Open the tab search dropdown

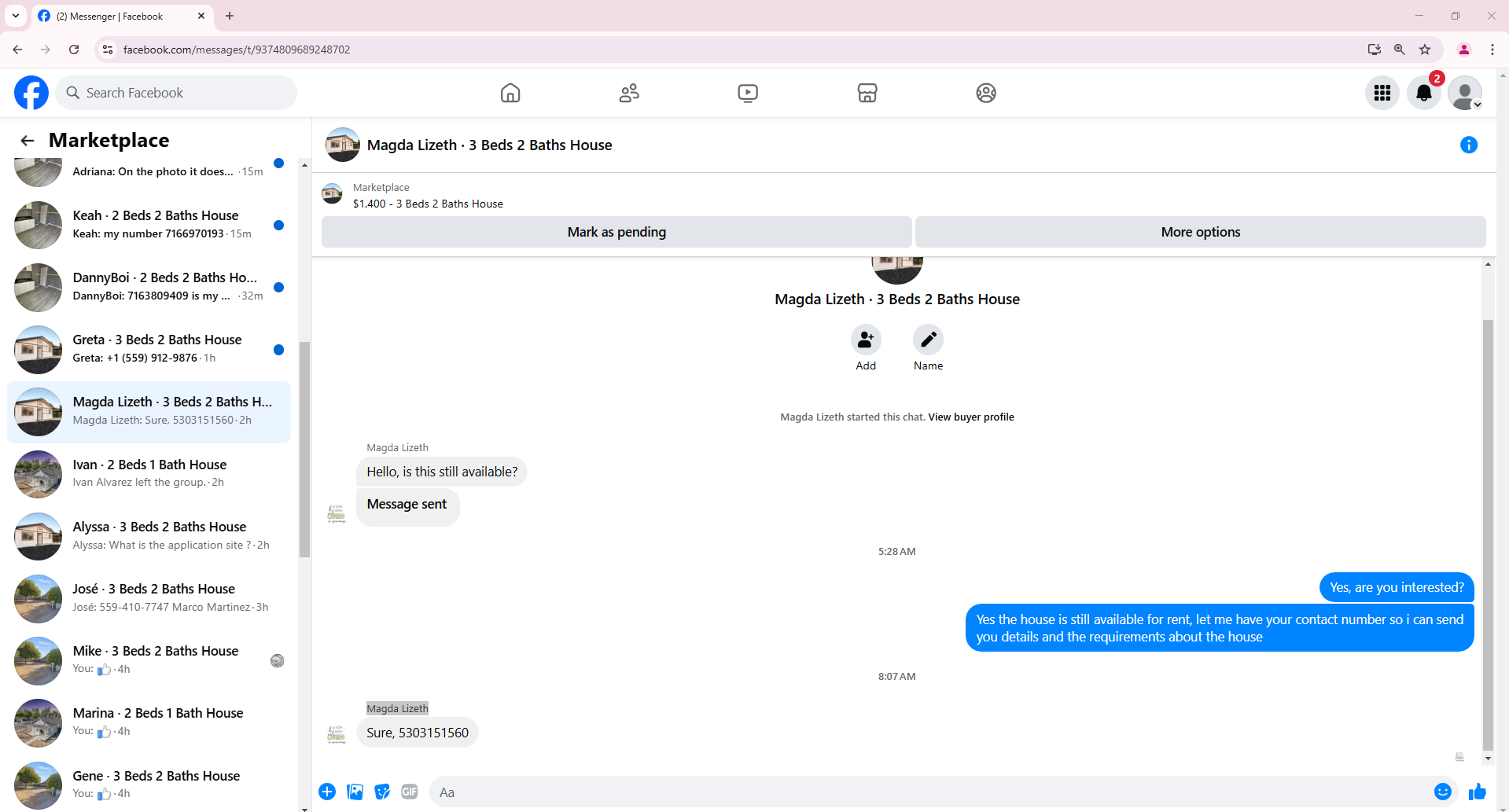16,16
